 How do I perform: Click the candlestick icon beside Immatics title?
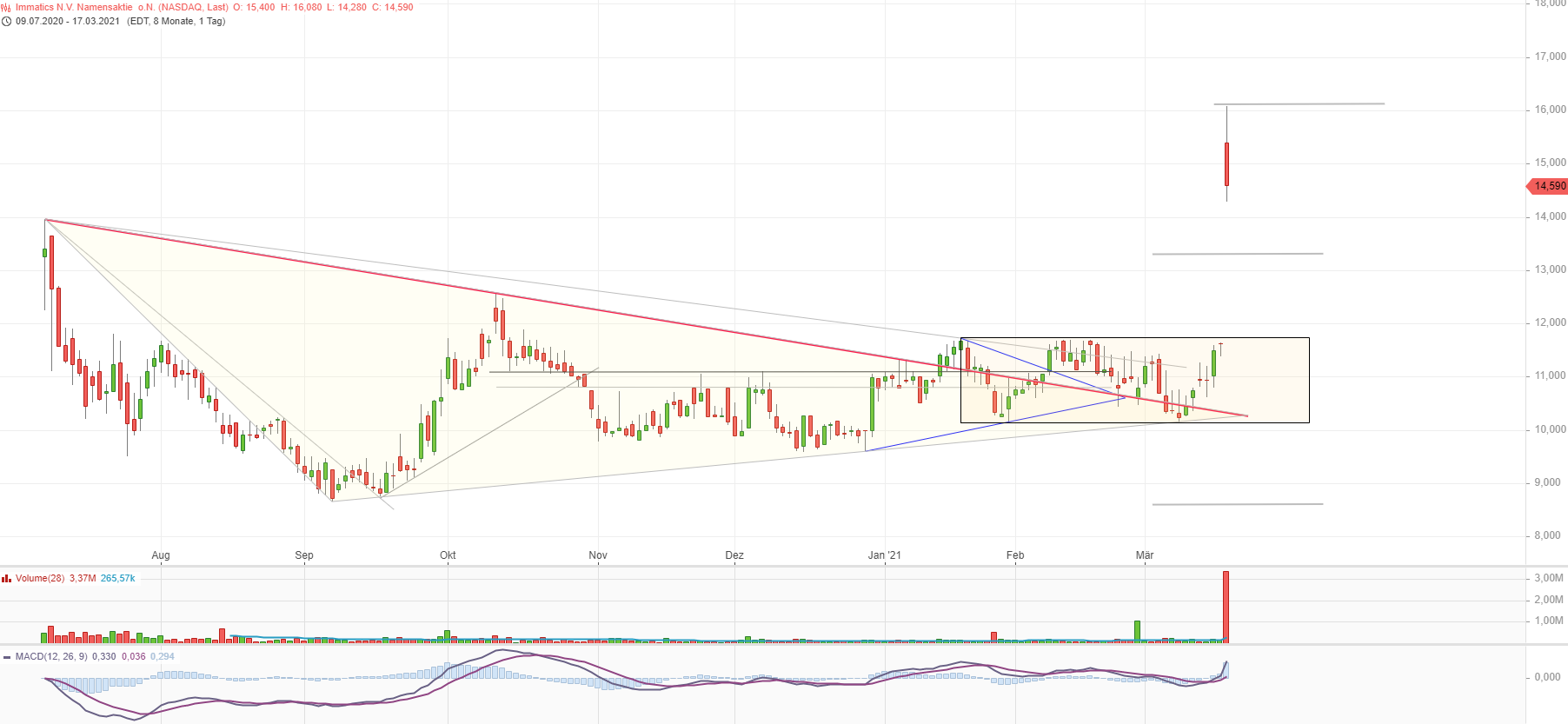tap(7, 7)
